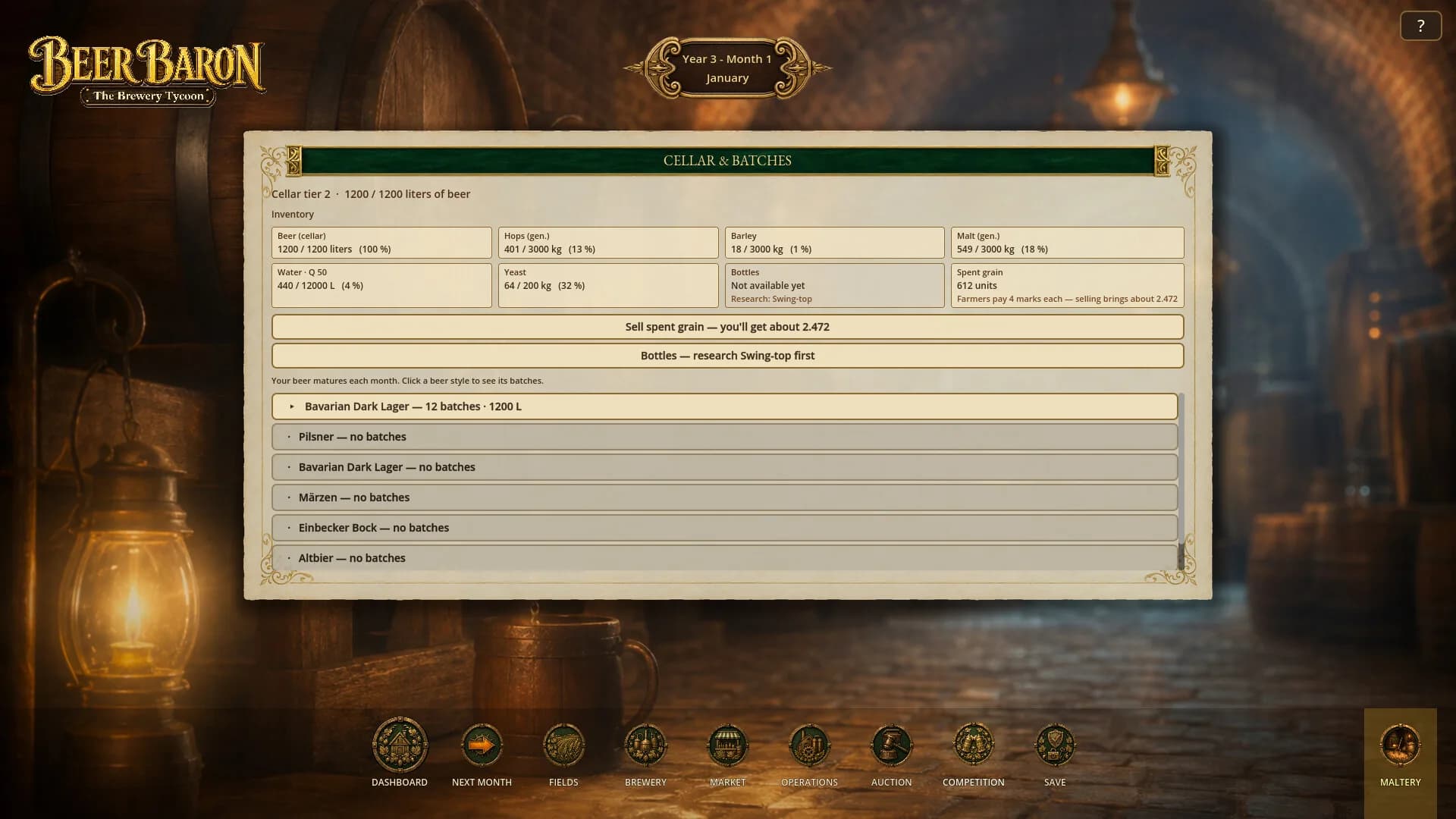The width and height of the screenshot is (1456, 819).
Task: Select the Barley inventory card
Action: tap(834, 243)
